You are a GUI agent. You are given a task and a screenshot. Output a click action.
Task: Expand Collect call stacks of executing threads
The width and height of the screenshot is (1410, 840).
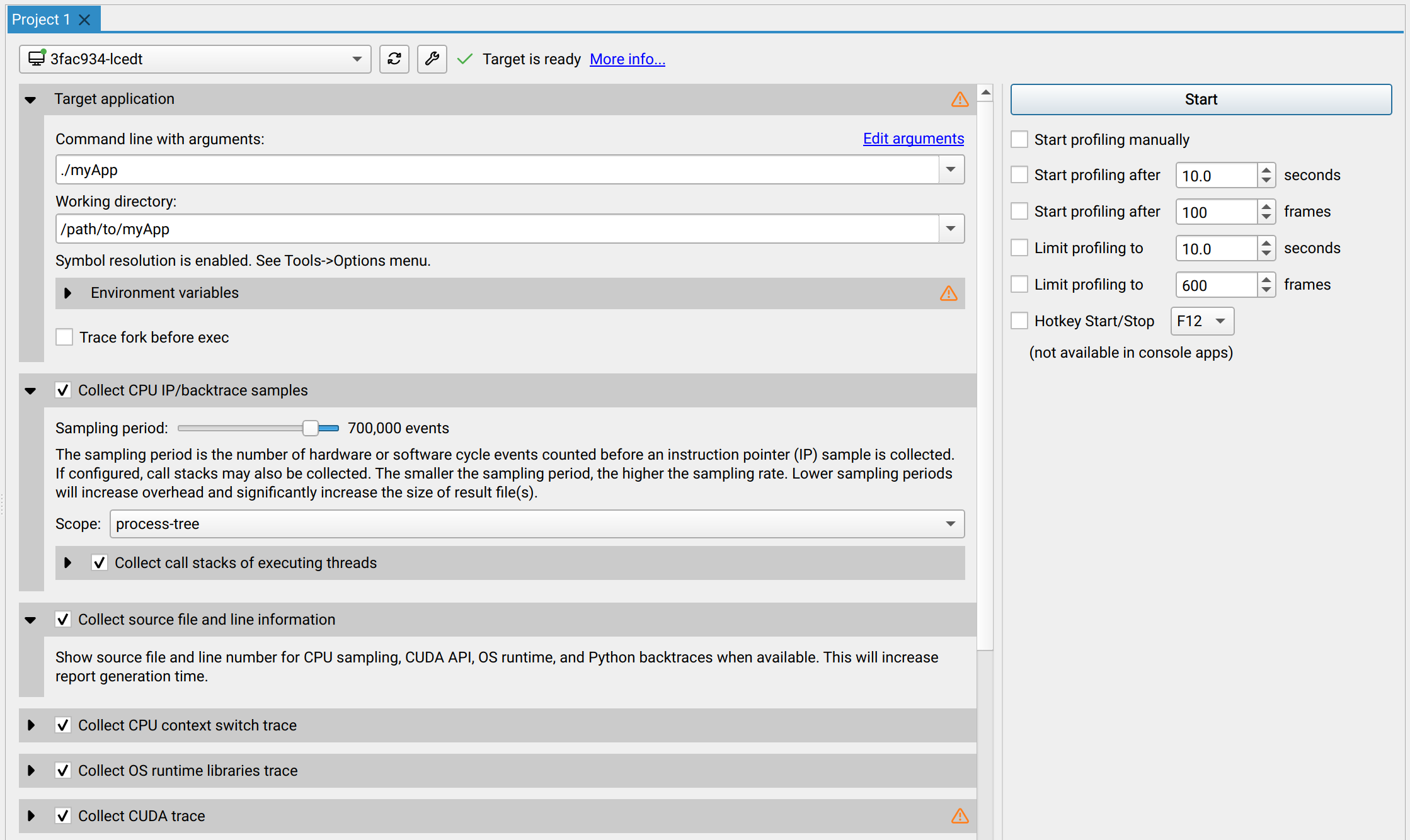(x=67, y=563)
